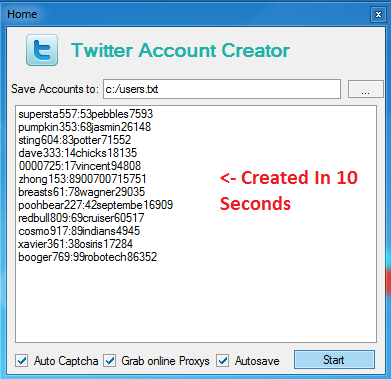Select the line "zhong153:8900700715751"
391x379 pixels.
82,179
